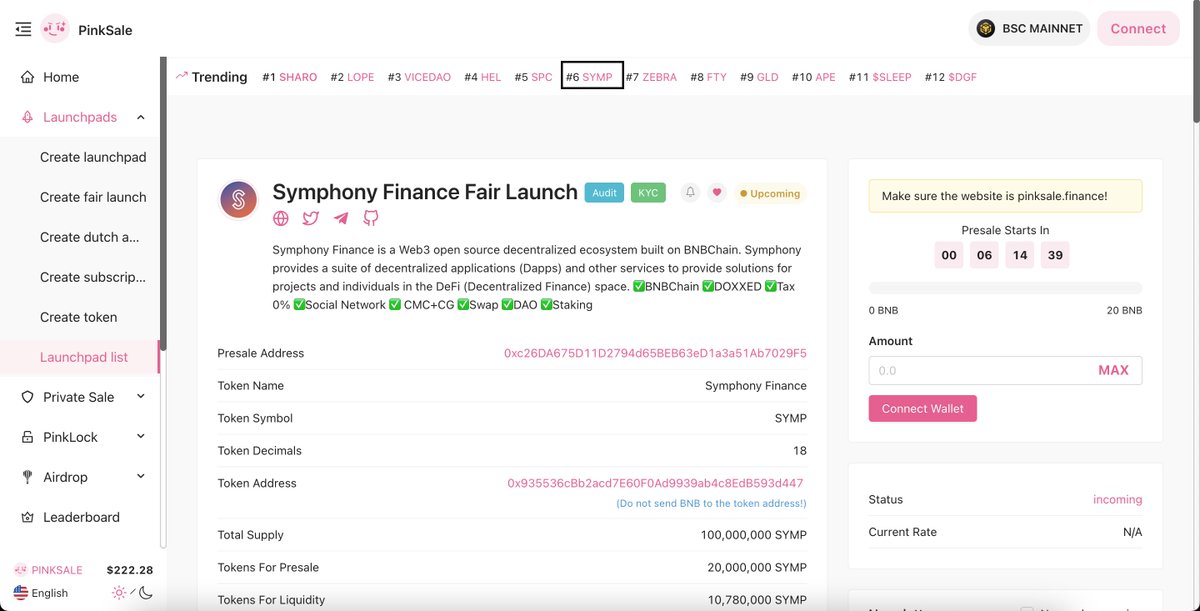
Task: Click the Connect Wallet button
Action: pos(923,408)
